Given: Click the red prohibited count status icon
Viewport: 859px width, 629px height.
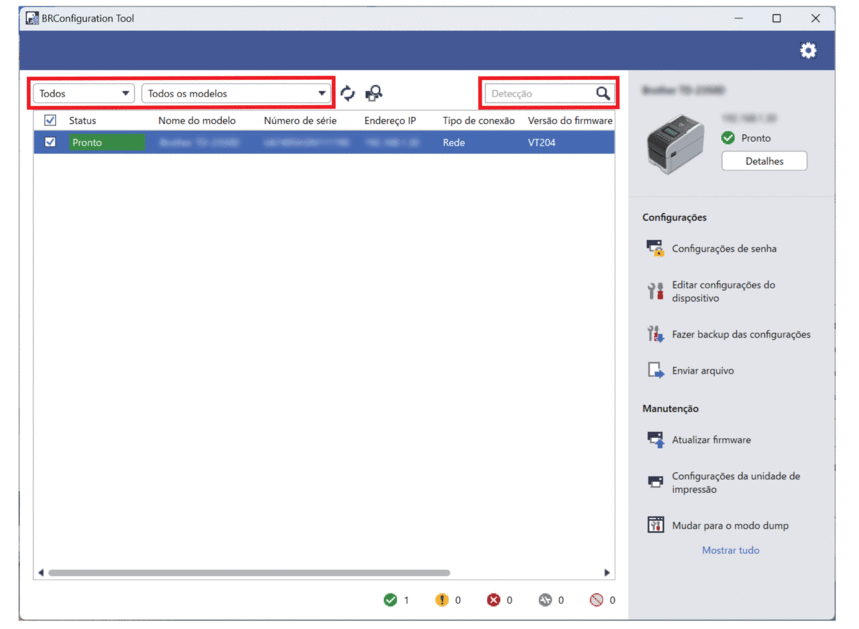Looking at the screenshot, I should (x=597, y=600).
